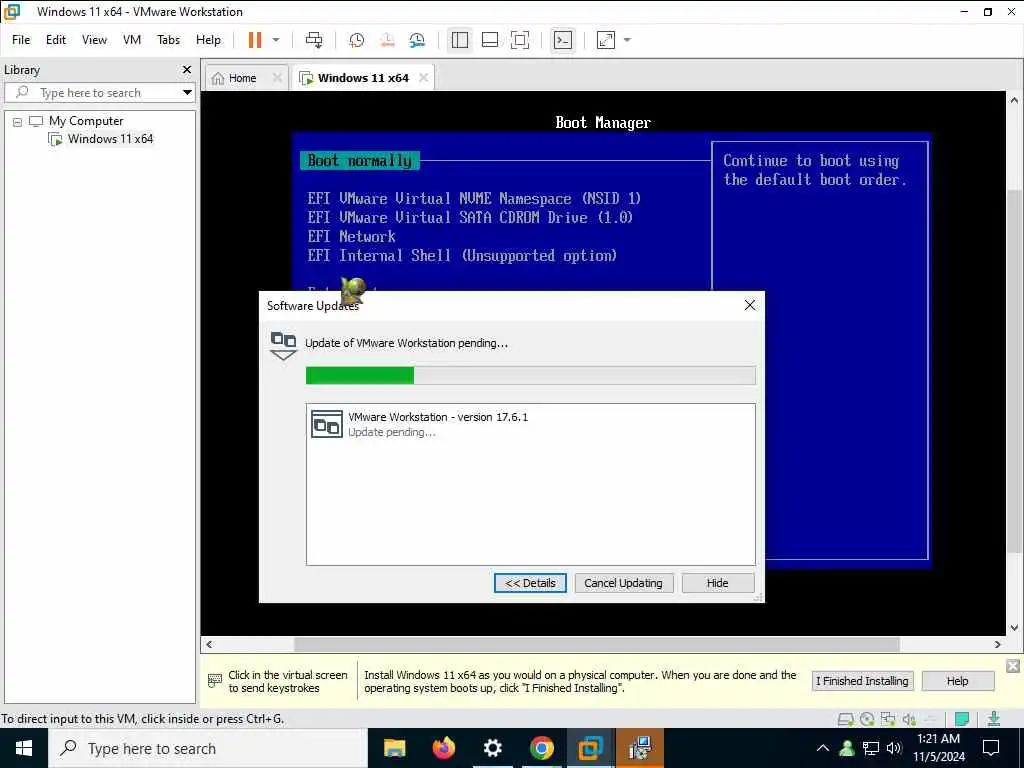Close the Library panel

(187, 69)
